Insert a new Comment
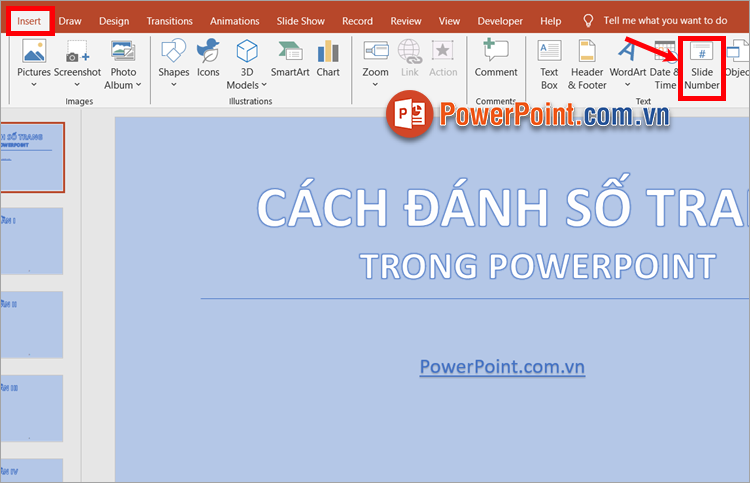Screen dimensions: 750x483 tap(496, 58)
